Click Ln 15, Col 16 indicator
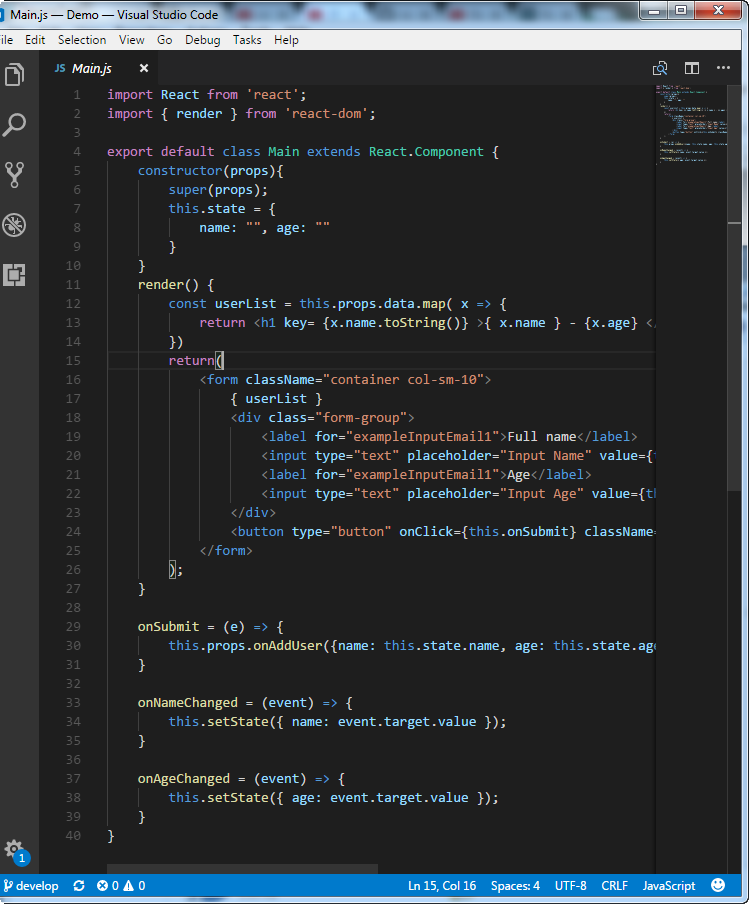The image size is (749, 904). 442,886
